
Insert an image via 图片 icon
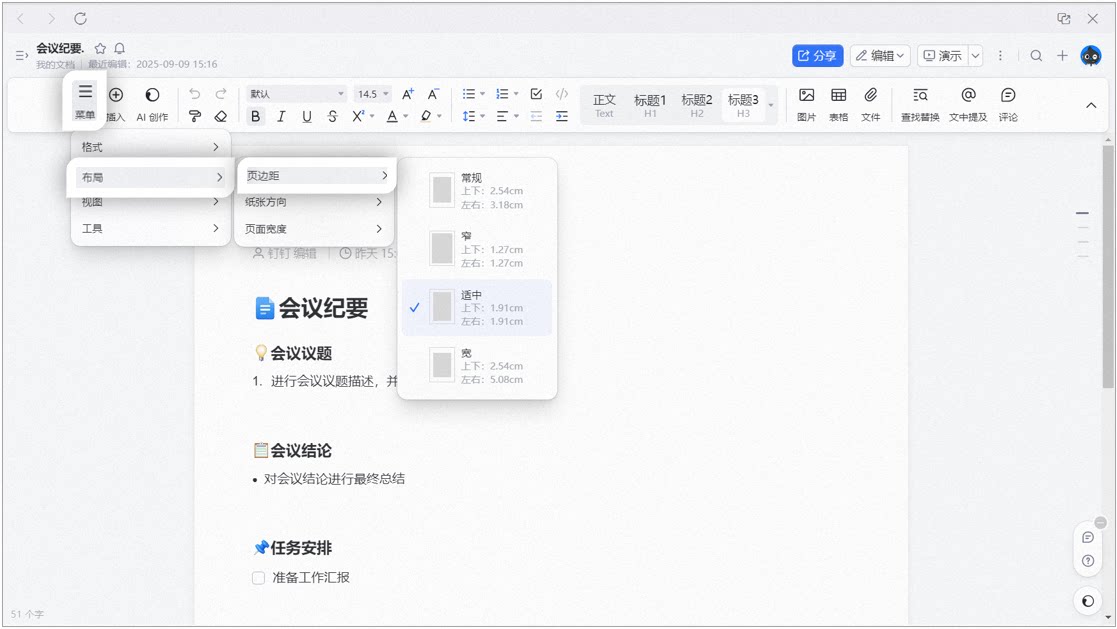point(806,105)
